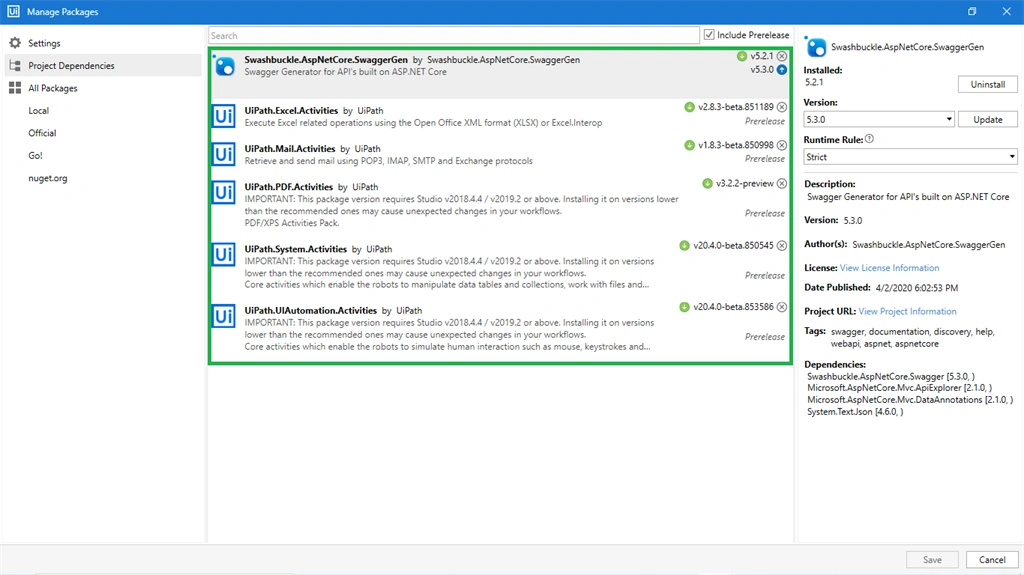Image resolution: width=1024 pixels, height=575 pixels.
Task: Select Project Dependencies section
Action: 71,65
